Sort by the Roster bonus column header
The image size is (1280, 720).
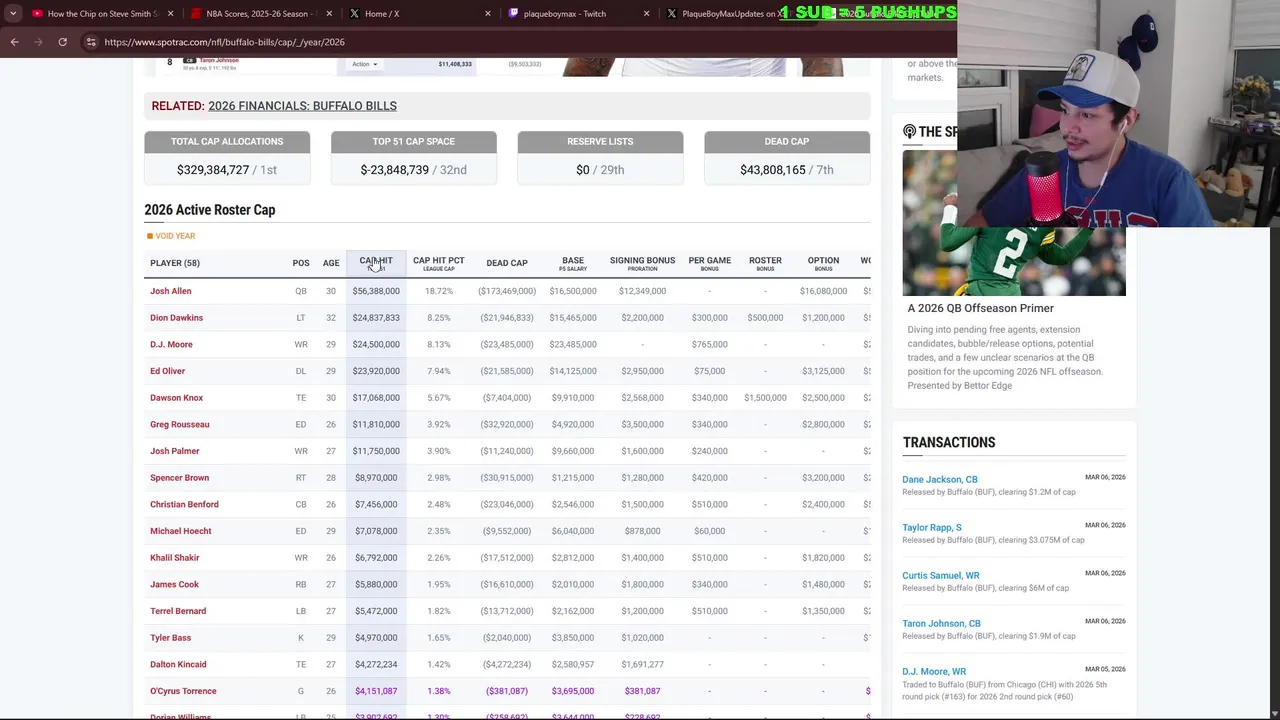[x=765, y=263]
